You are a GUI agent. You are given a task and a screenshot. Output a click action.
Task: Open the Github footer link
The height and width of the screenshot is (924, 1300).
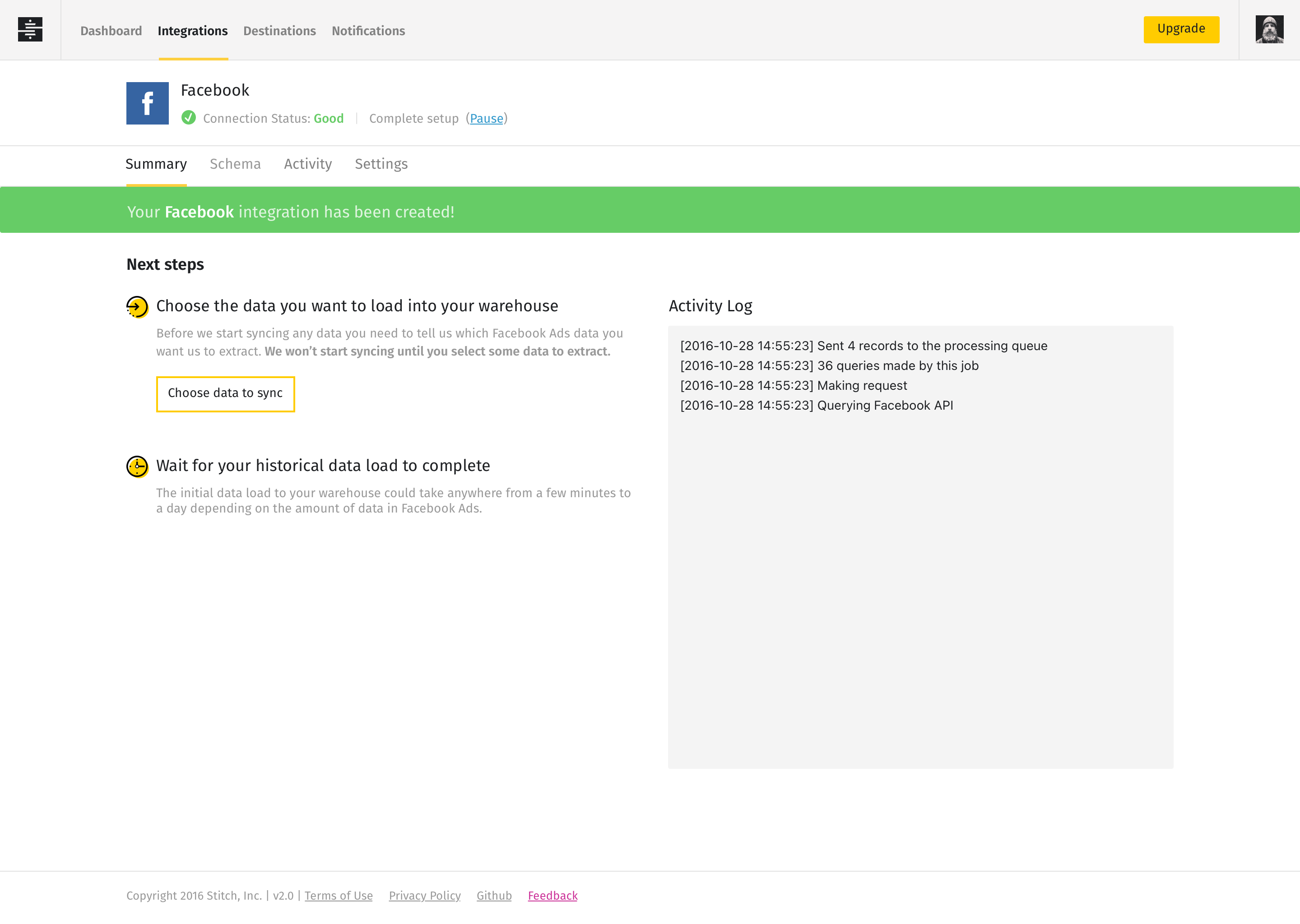[x=494, y=895]
